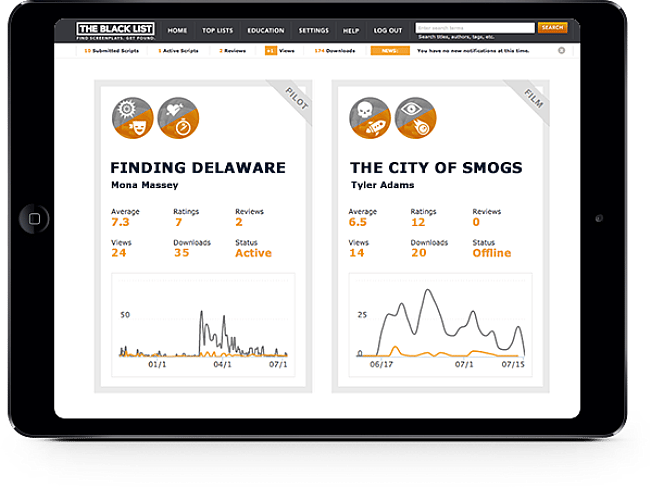Click The City of Smogs activity chart
The height and width of the screenshot is (487, 650).
[x=440, y=325]
